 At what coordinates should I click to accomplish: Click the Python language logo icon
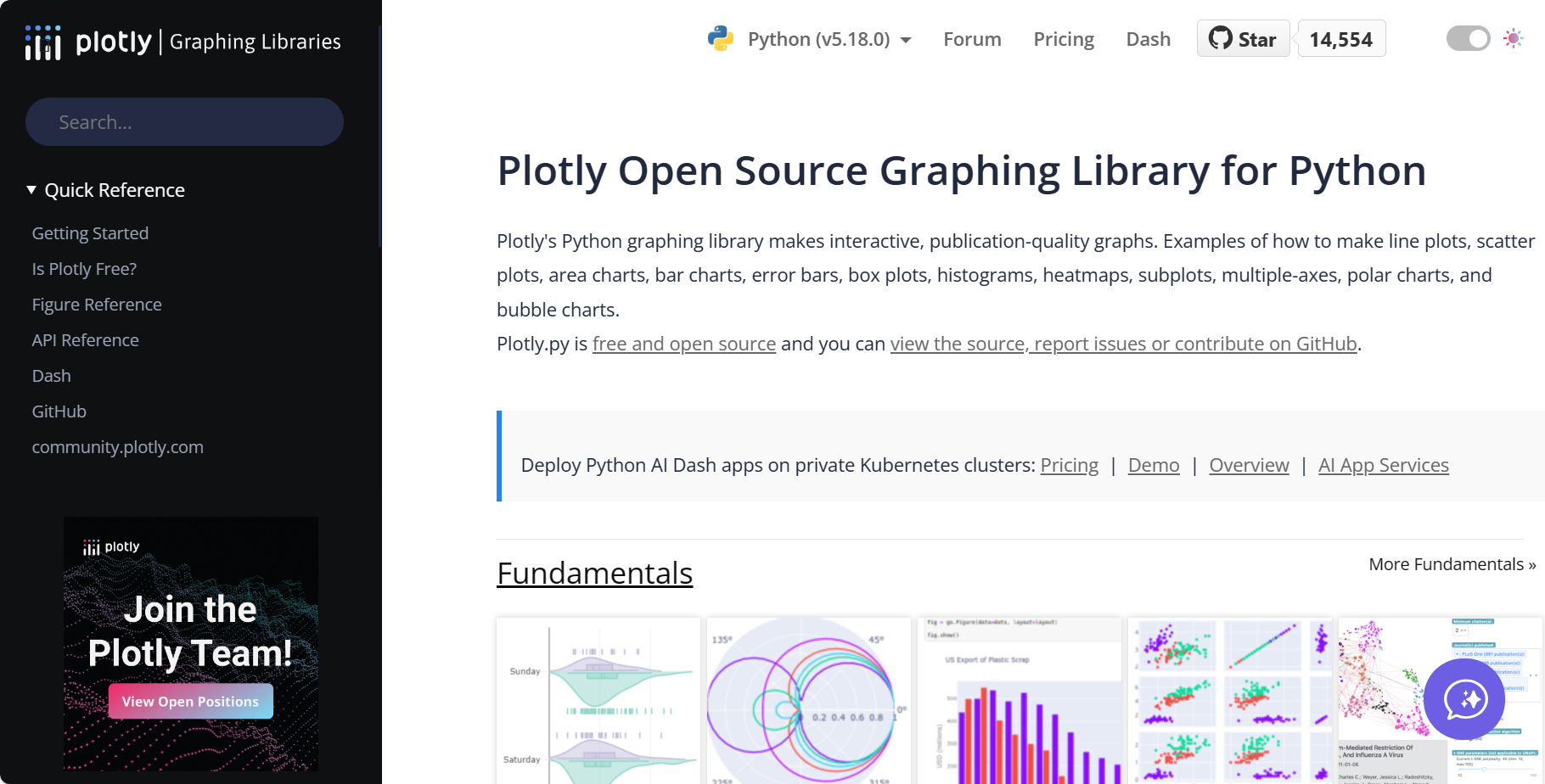721,39
